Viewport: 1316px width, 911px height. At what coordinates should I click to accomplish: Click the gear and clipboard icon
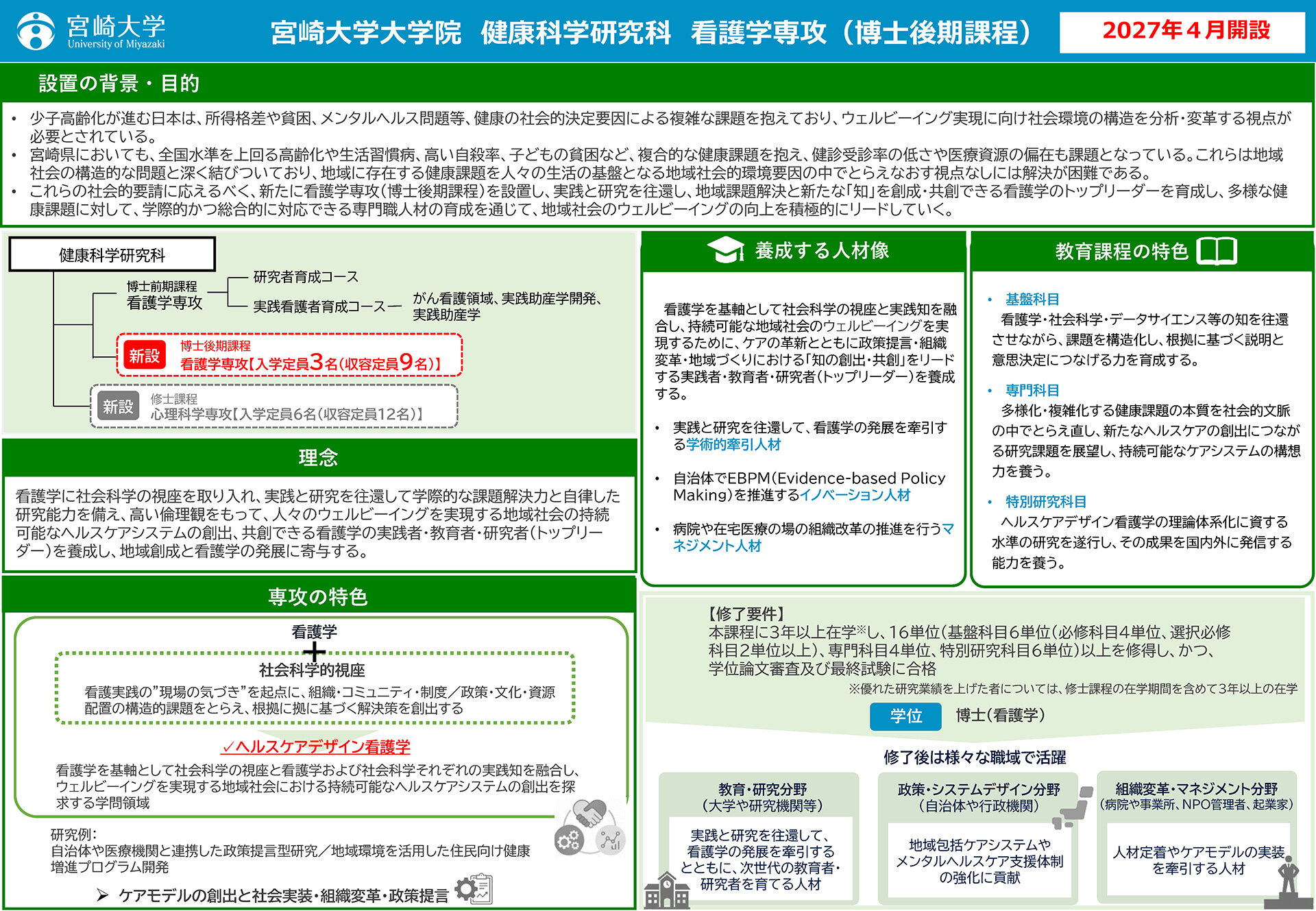[x=474, y=889]
